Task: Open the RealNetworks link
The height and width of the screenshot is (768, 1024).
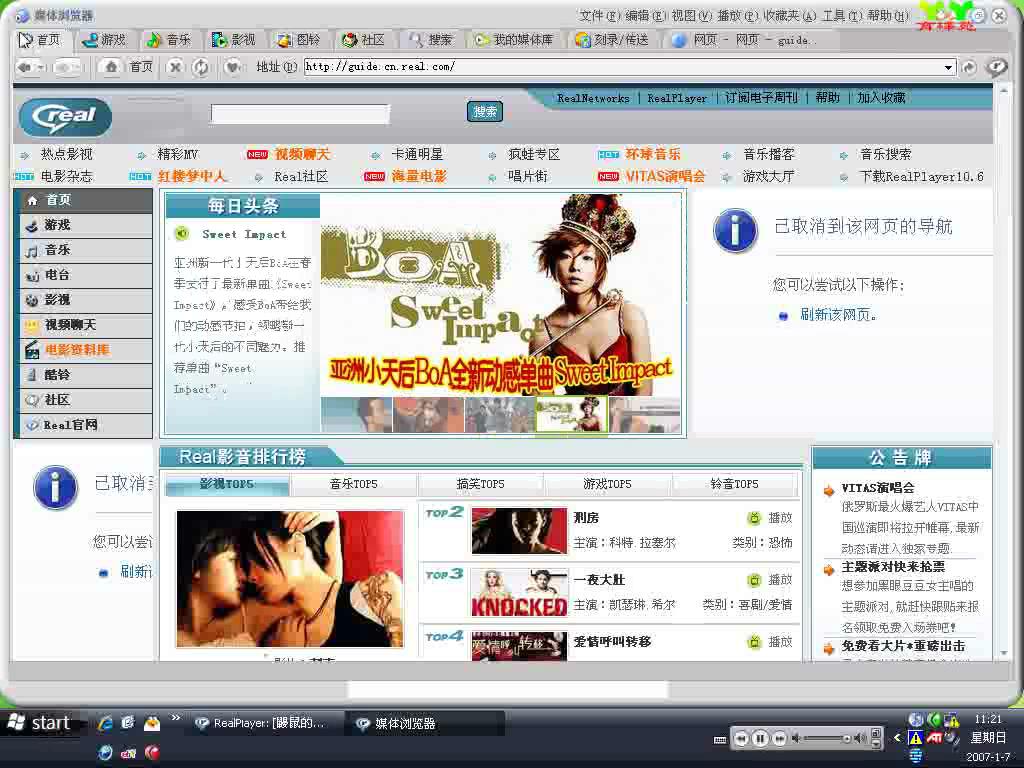Action: [x=593, y=99]
